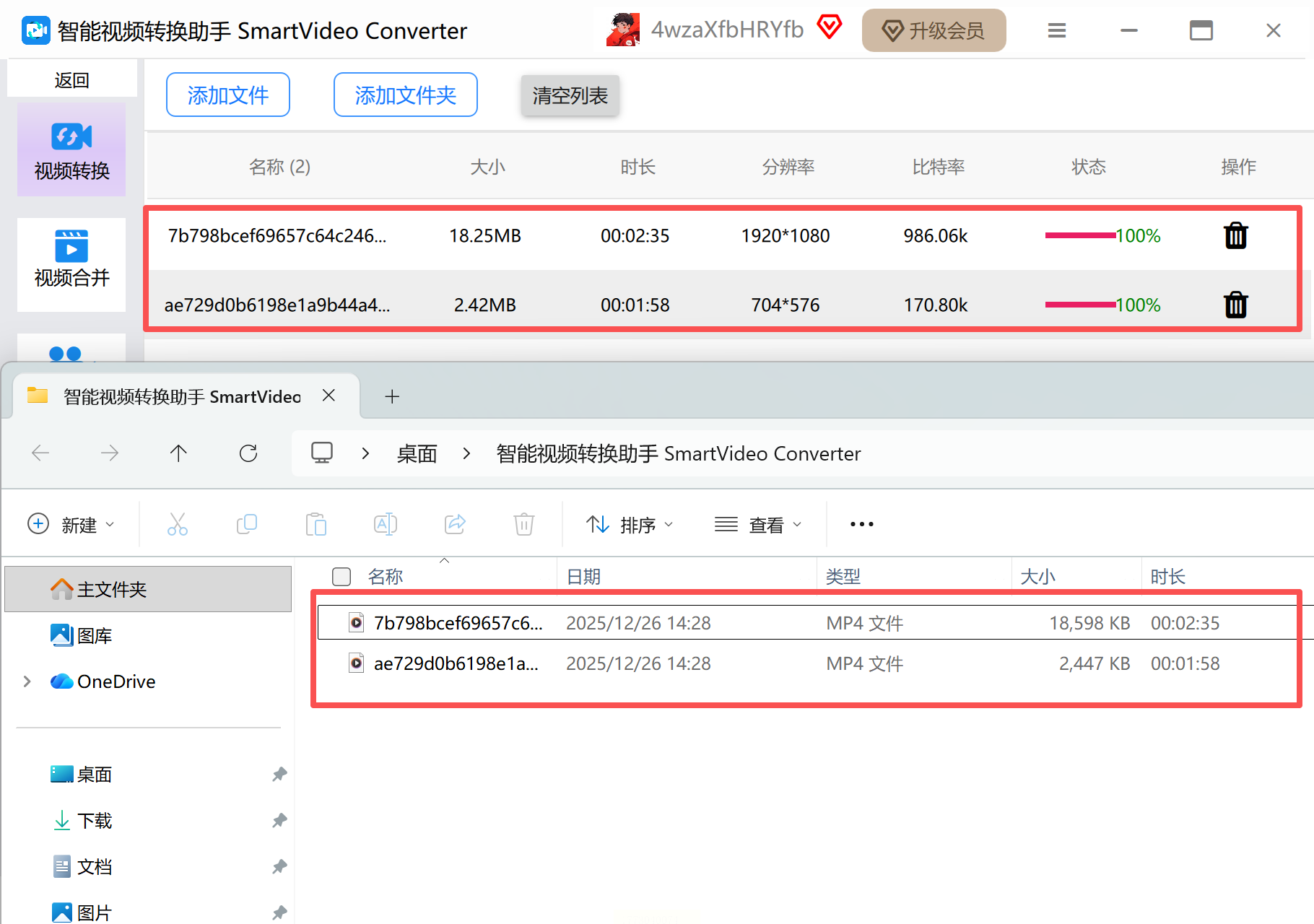Click the username 4wzaXfbHRYfb
Screen dimensions: 1314x924
(727, 30)
